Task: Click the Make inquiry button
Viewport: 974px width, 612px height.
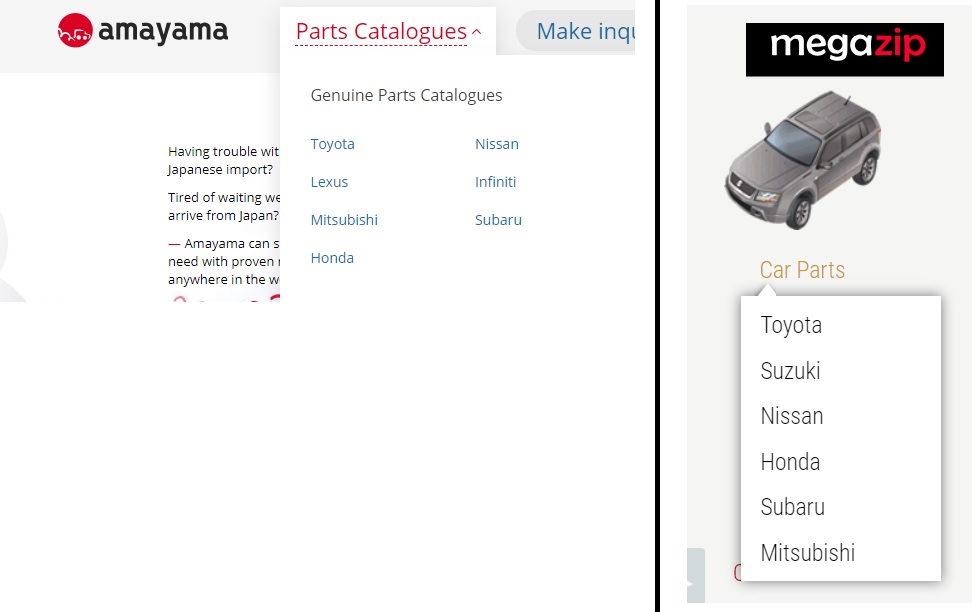Action: pyautogui.click(x=580, y=32)
